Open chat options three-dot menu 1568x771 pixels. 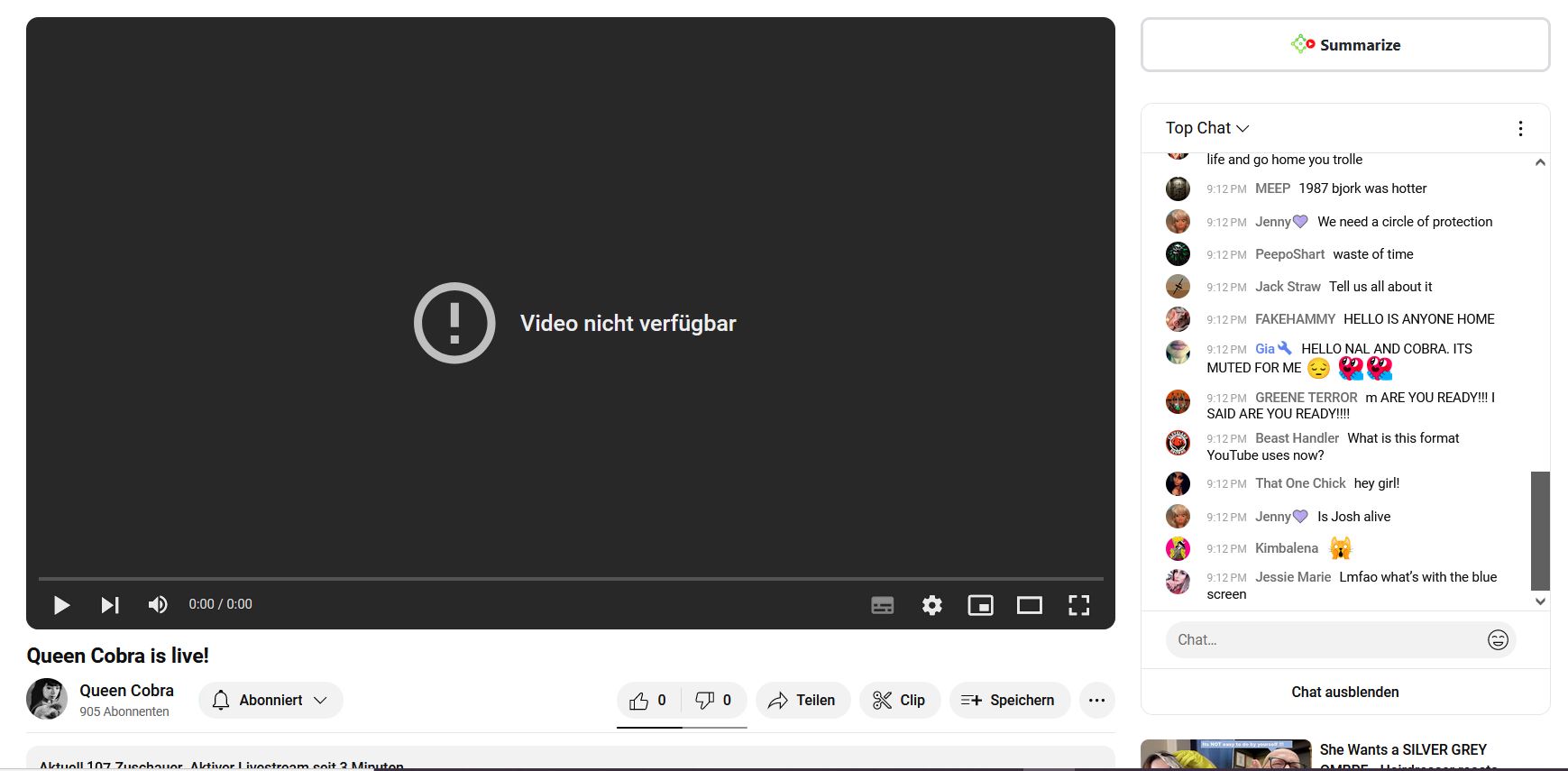tap(1520, 128)
